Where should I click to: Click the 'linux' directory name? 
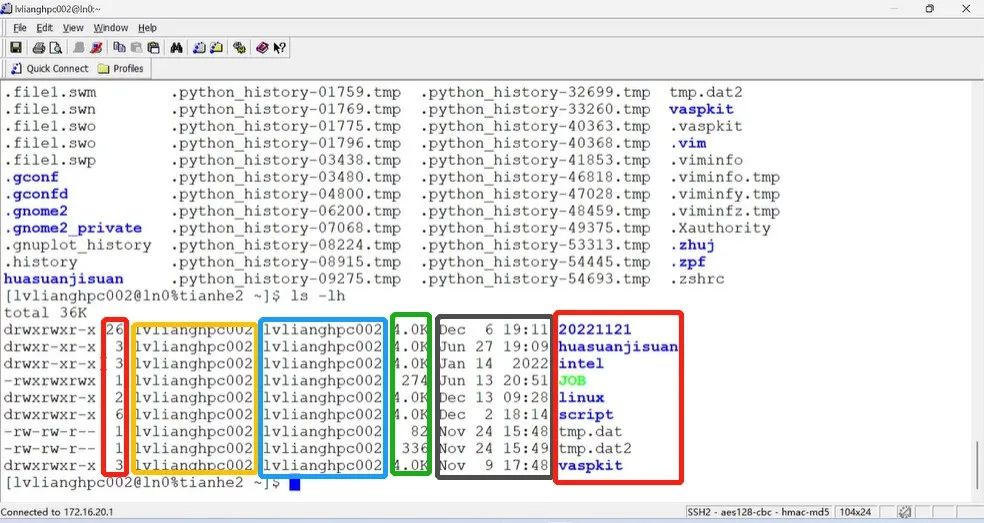[x=581, y=397]
